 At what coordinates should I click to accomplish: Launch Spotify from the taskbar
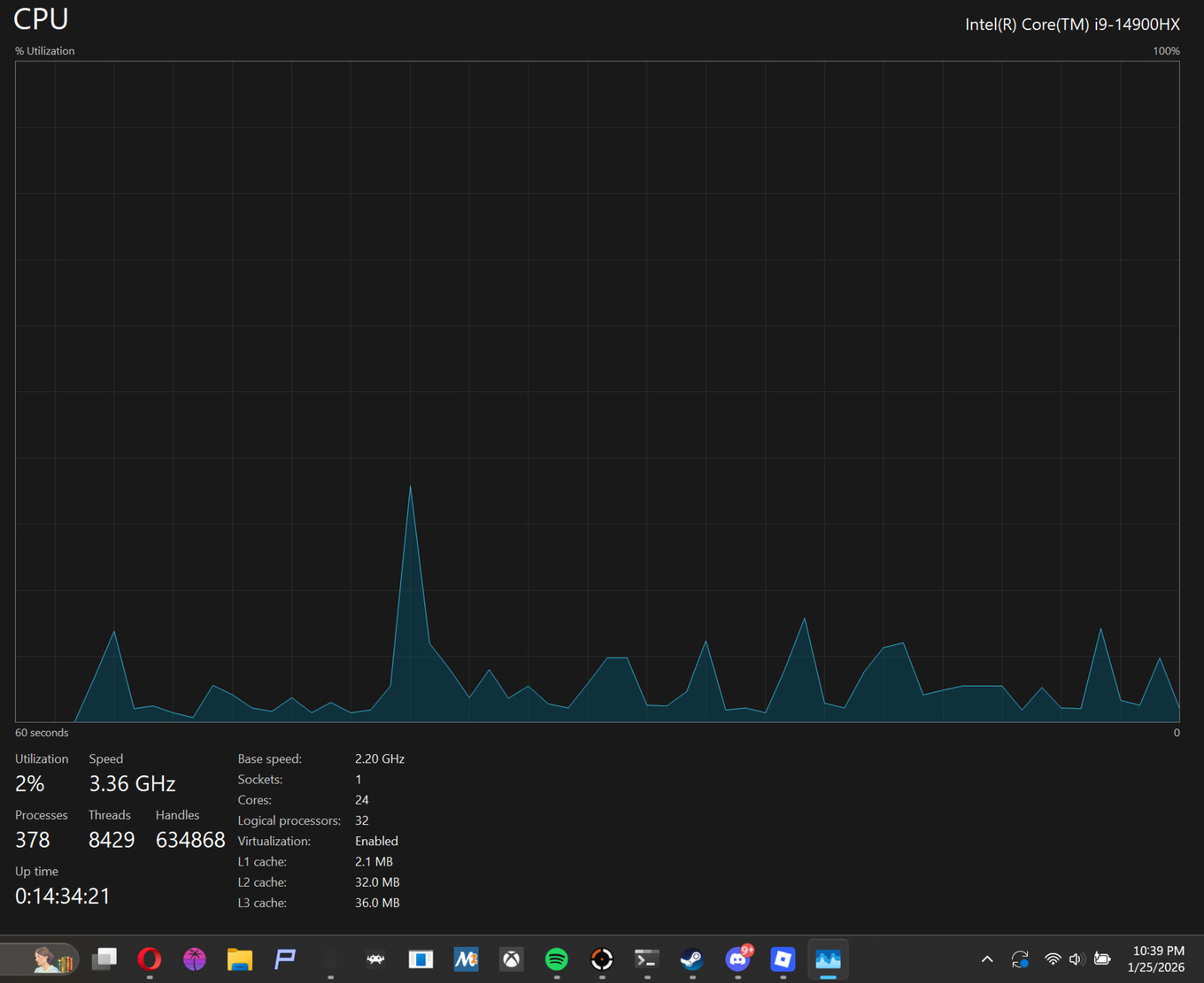pyautogui.click(x=556, y=959)
